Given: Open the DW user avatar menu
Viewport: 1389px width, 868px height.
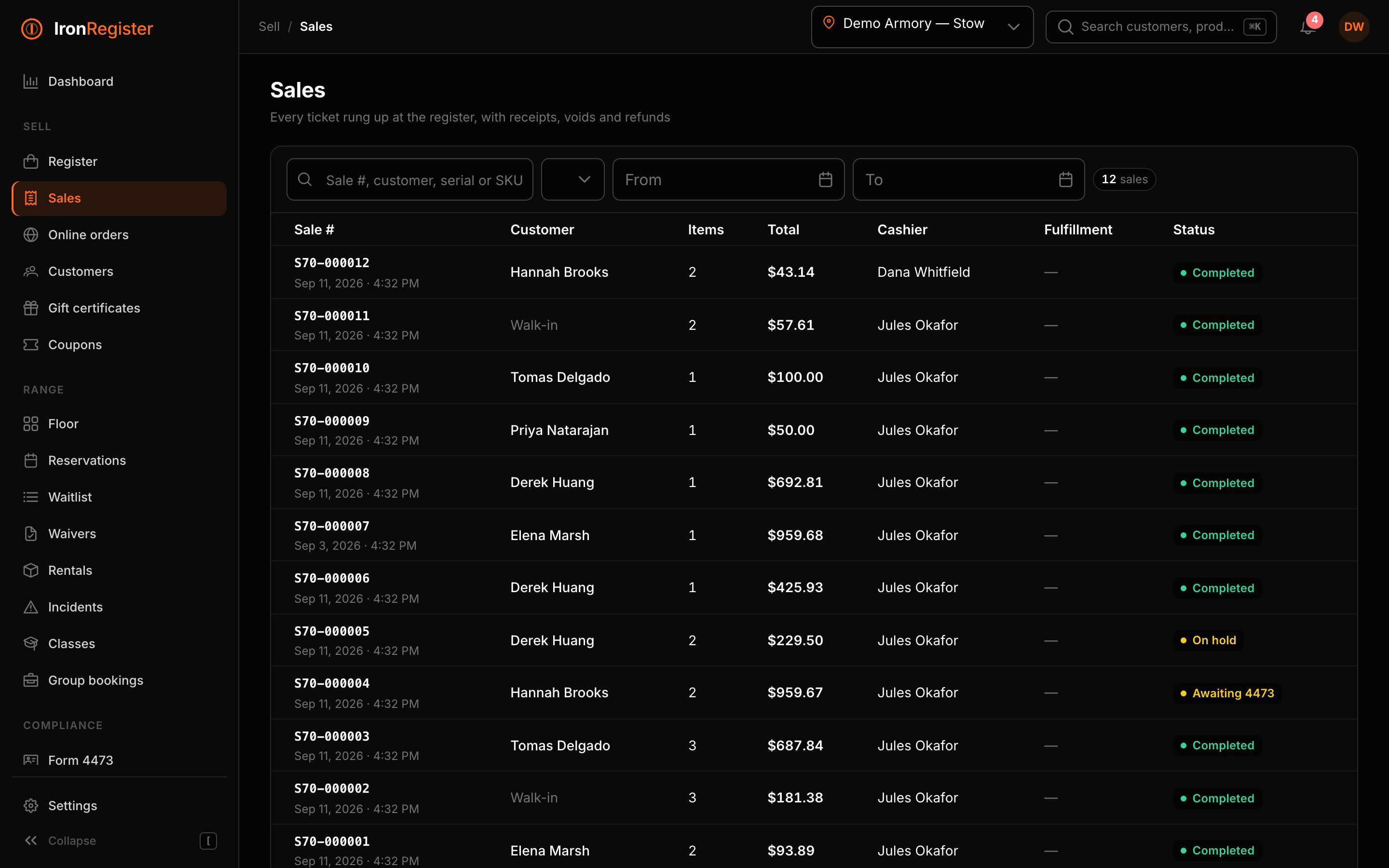Looking at the screenshot, I should point(1353,27).
